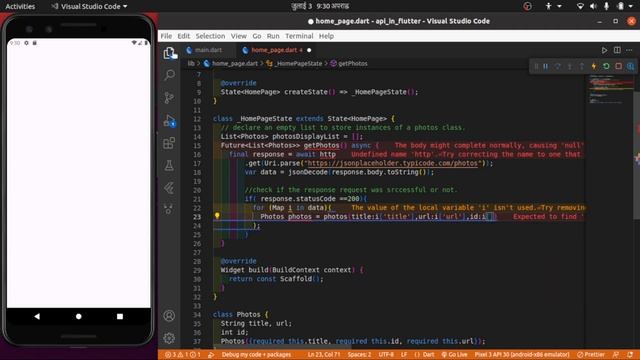Screen dimensions: 640x360
Task: Open the Accounts icon in activity bar
Action: coord(169,316)
